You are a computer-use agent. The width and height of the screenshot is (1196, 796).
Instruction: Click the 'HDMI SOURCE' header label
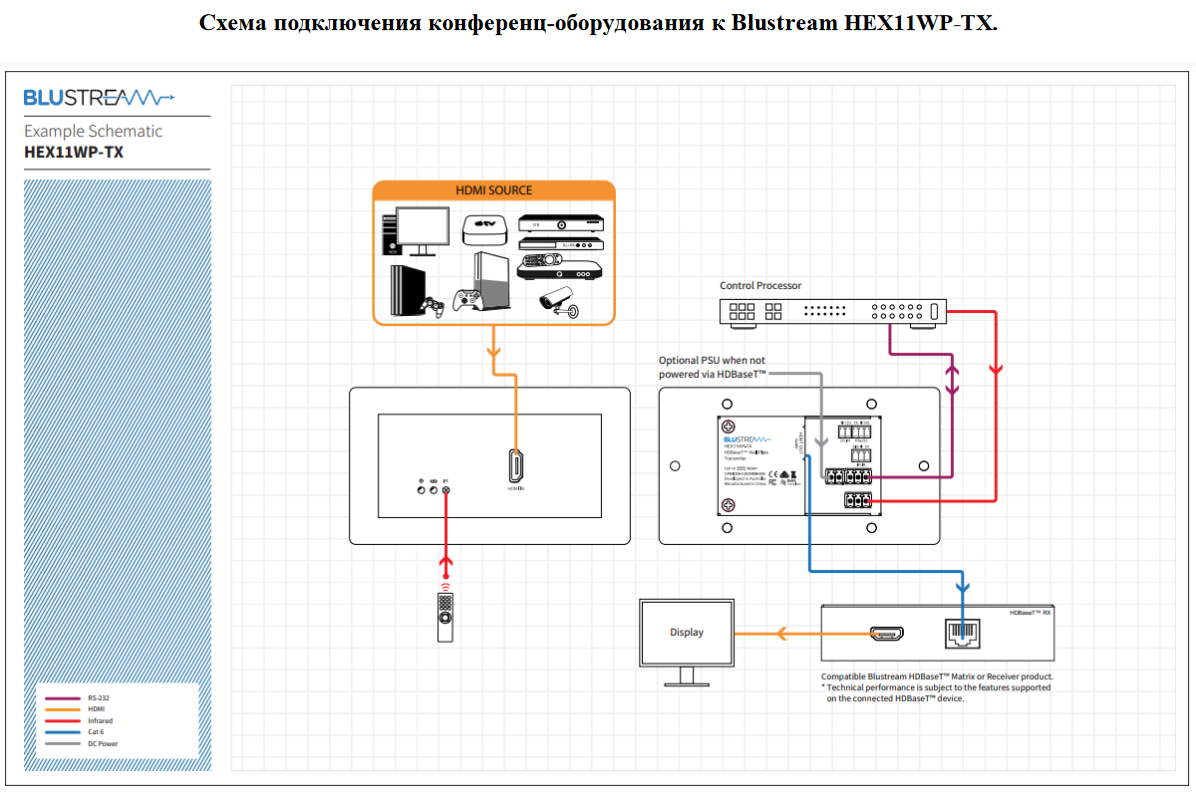tap(494, 191)
